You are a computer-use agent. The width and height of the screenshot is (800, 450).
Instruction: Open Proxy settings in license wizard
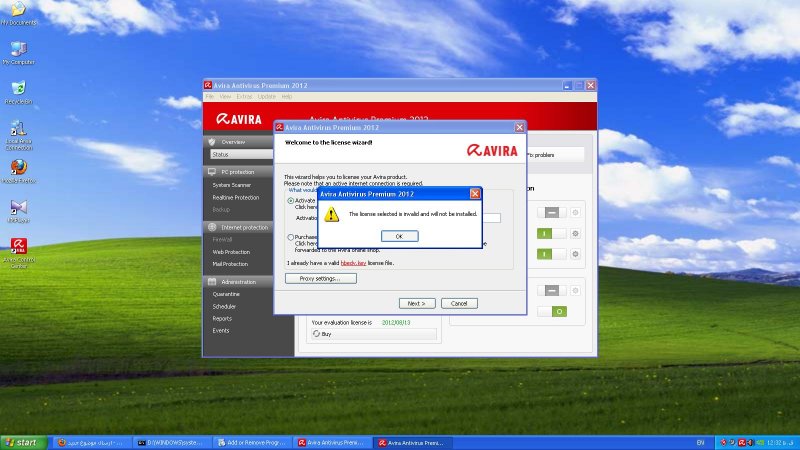point(320,279)
